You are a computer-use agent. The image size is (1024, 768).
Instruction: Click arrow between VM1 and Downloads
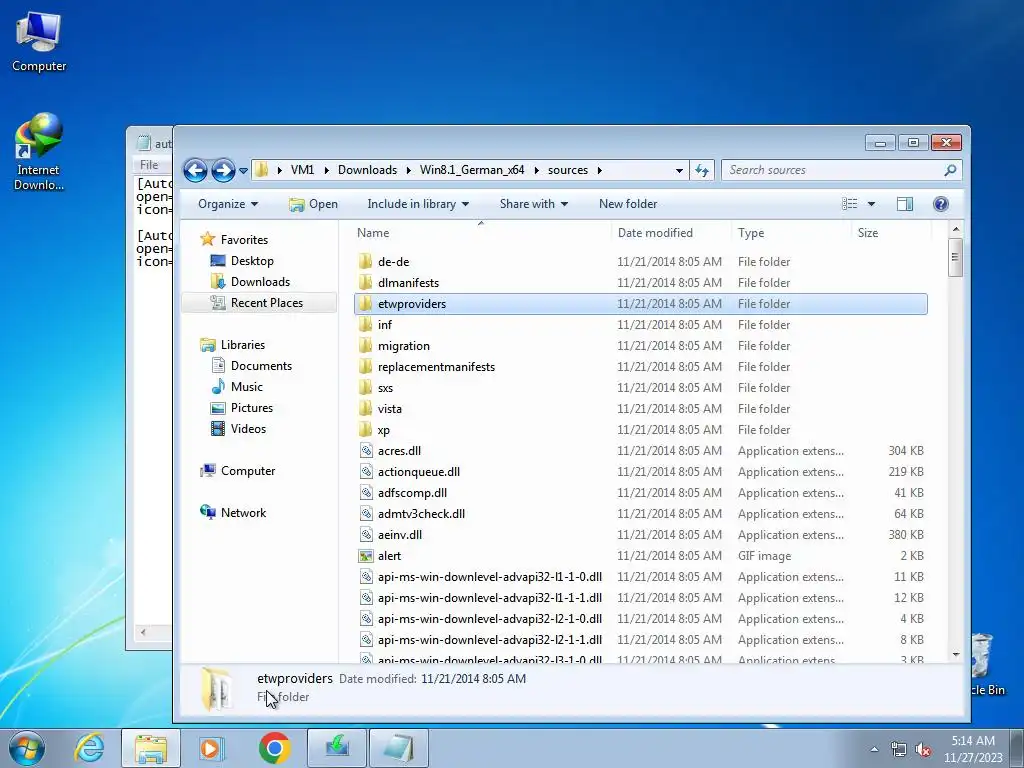coord(326,170)
